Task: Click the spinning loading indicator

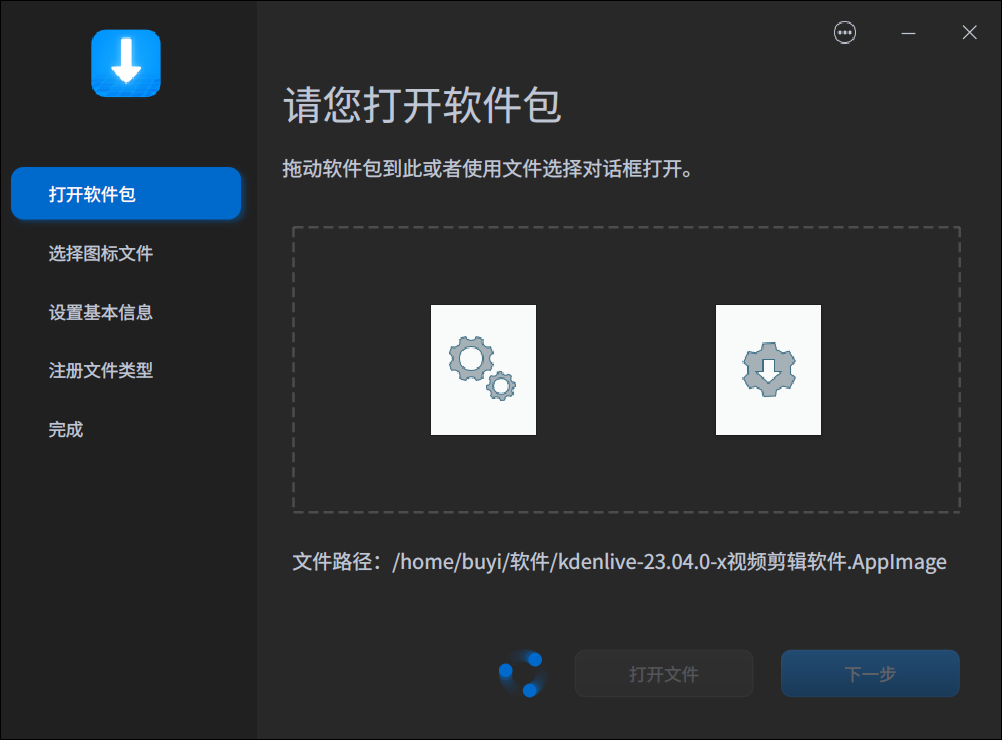Action: (521, 673)
